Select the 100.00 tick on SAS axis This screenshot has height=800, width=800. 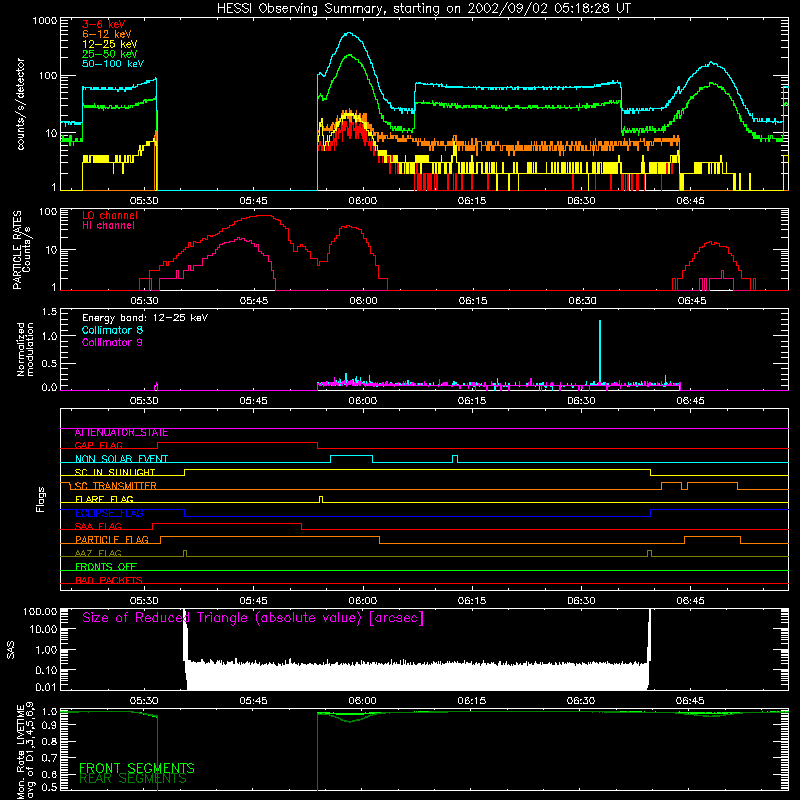[x=40, y=612]
